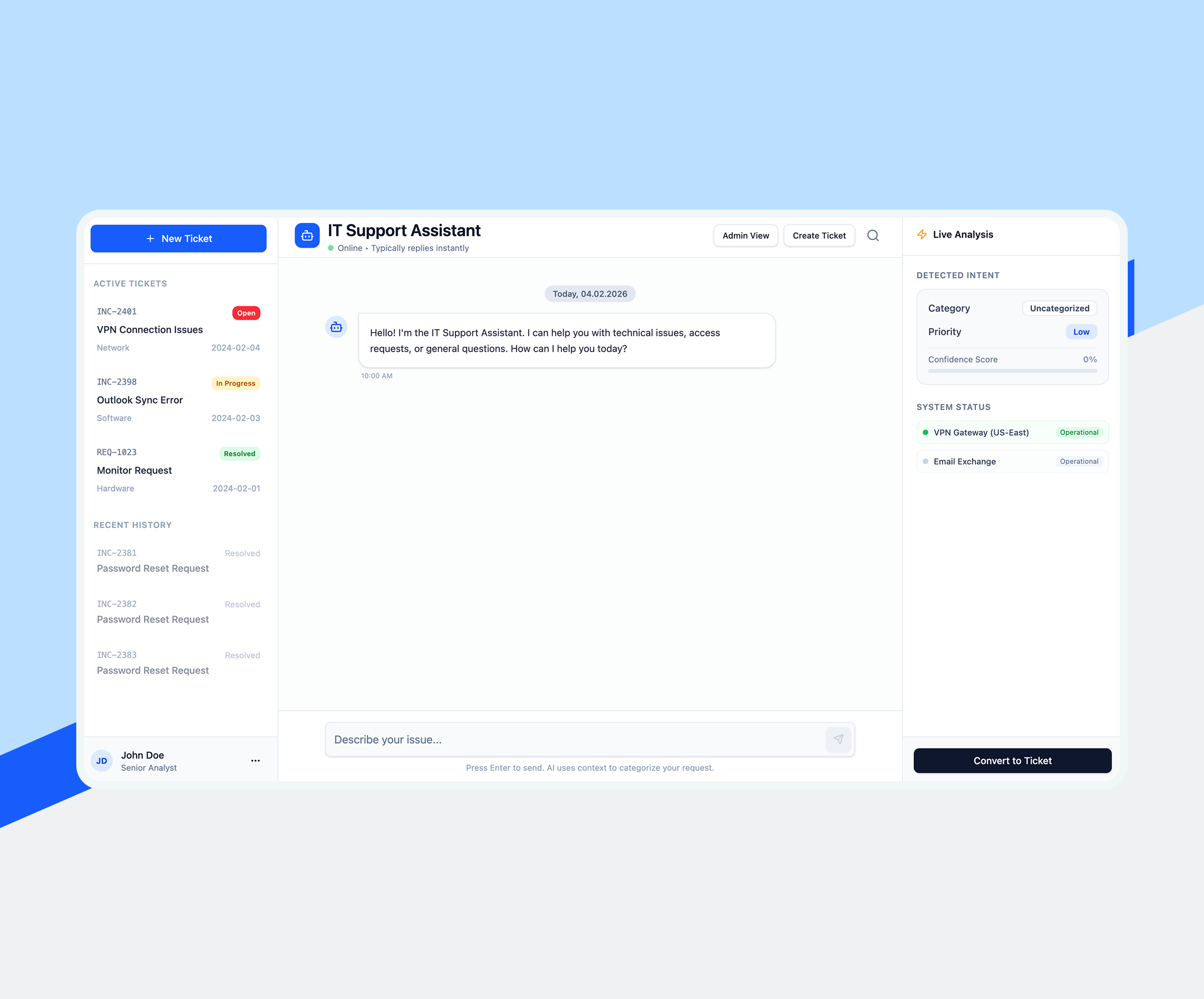
Task: Open the three-dots menu beside John Doe
Action: [x=256, y=761]
